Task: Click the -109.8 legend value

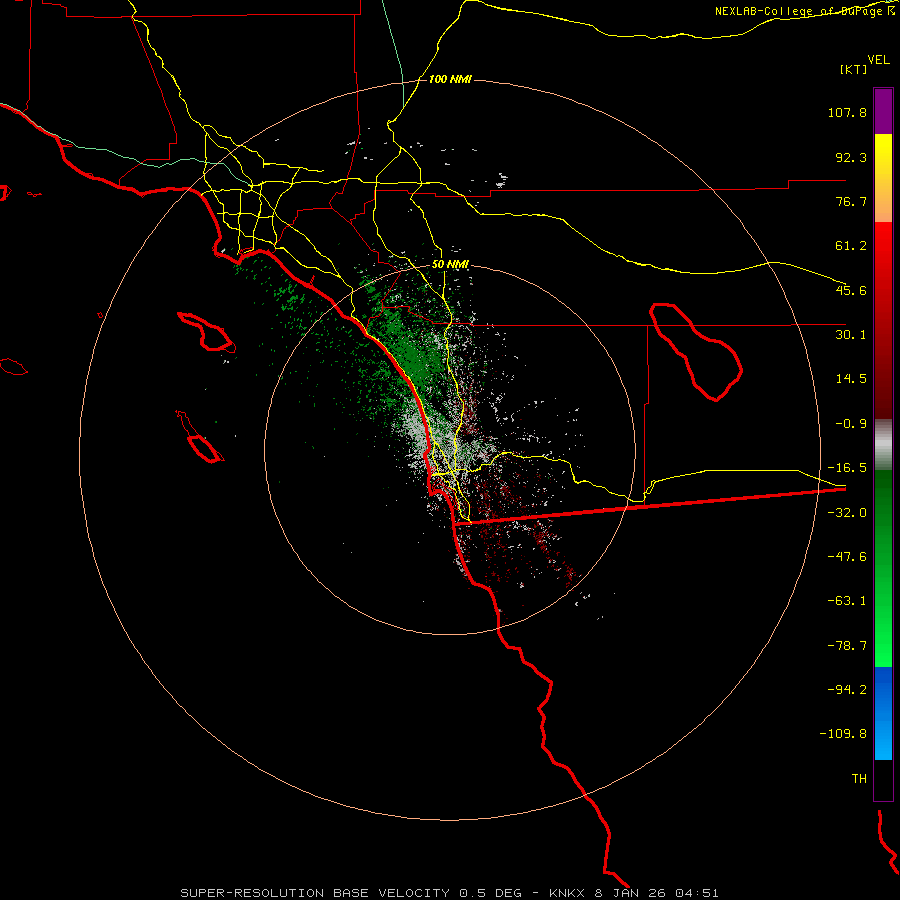Action: point(843,734)
